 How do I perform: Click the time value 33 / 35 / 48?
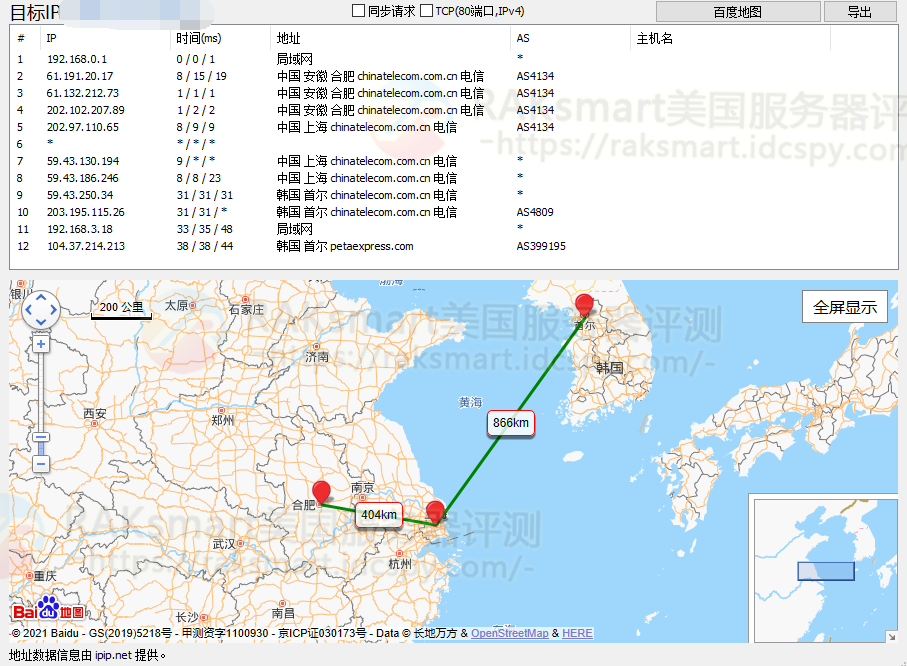pyautogui.click(x=205, y=229)
